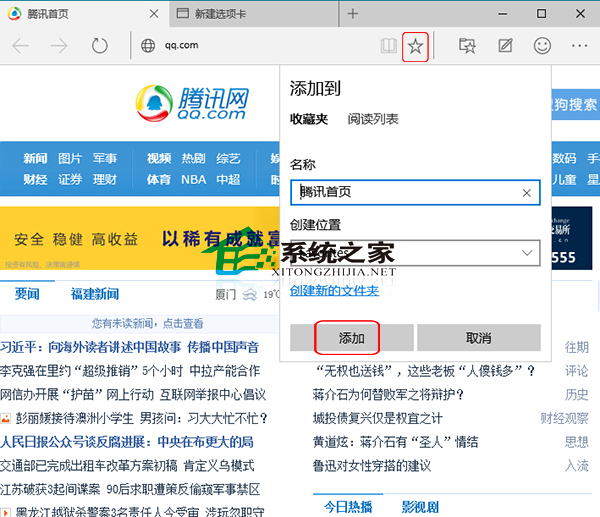
Task: Click the browser forward arrow
Action: pyautogui.click(x=59, y=46)
